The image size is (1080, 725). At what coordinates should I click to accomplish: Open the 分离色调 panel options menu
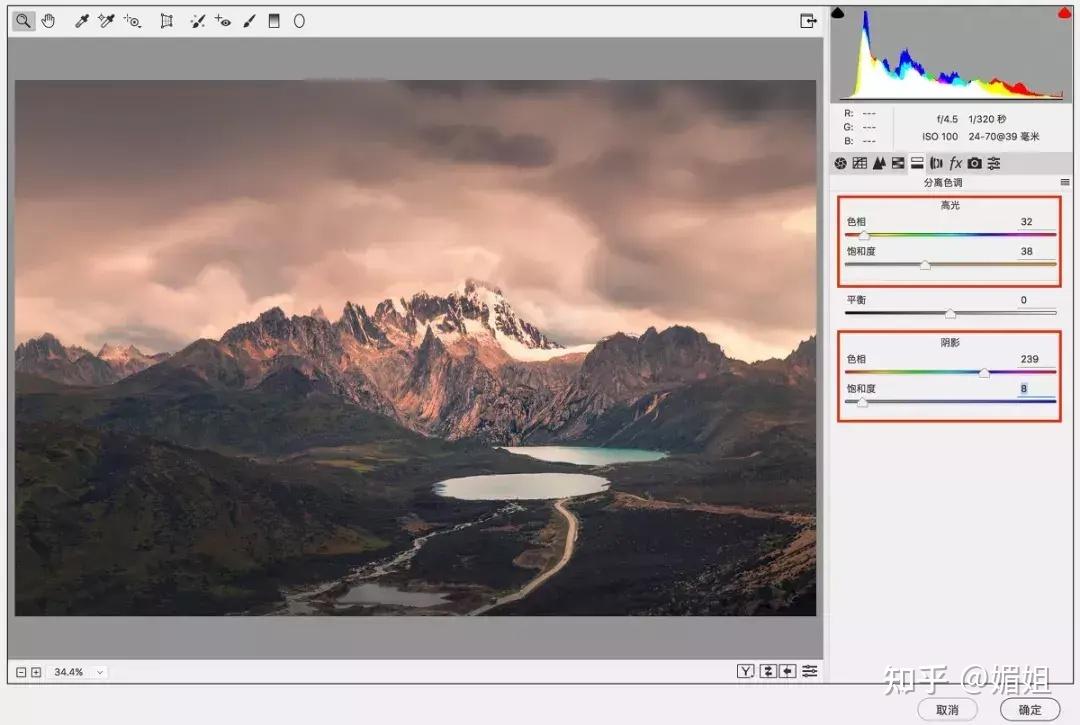click(x=1065, y=182)
